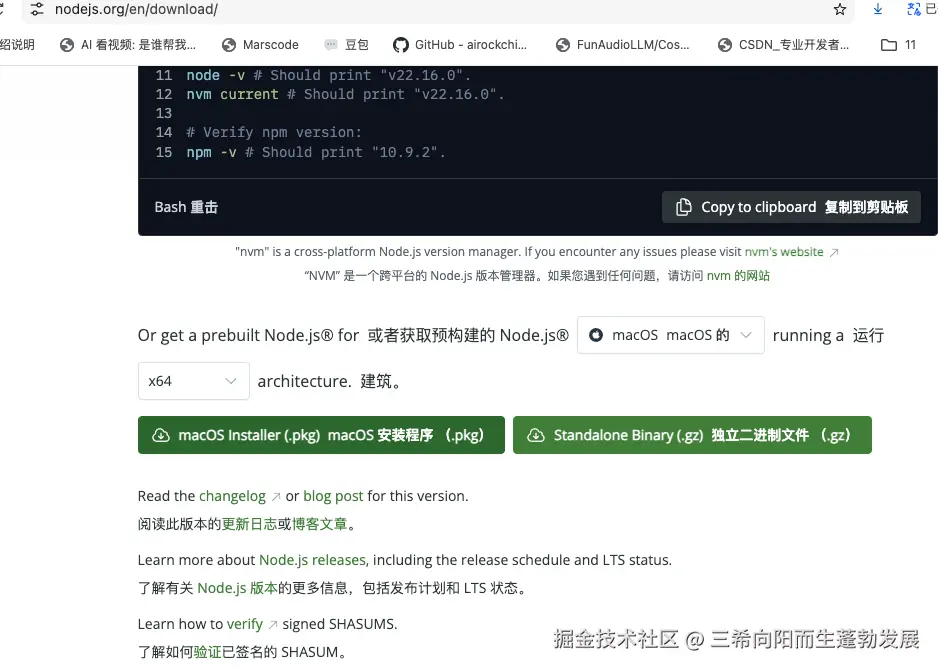Click globe icon of CSDN bookmark
The height and width of the screenshot is (669, 938).
(724, 45)
